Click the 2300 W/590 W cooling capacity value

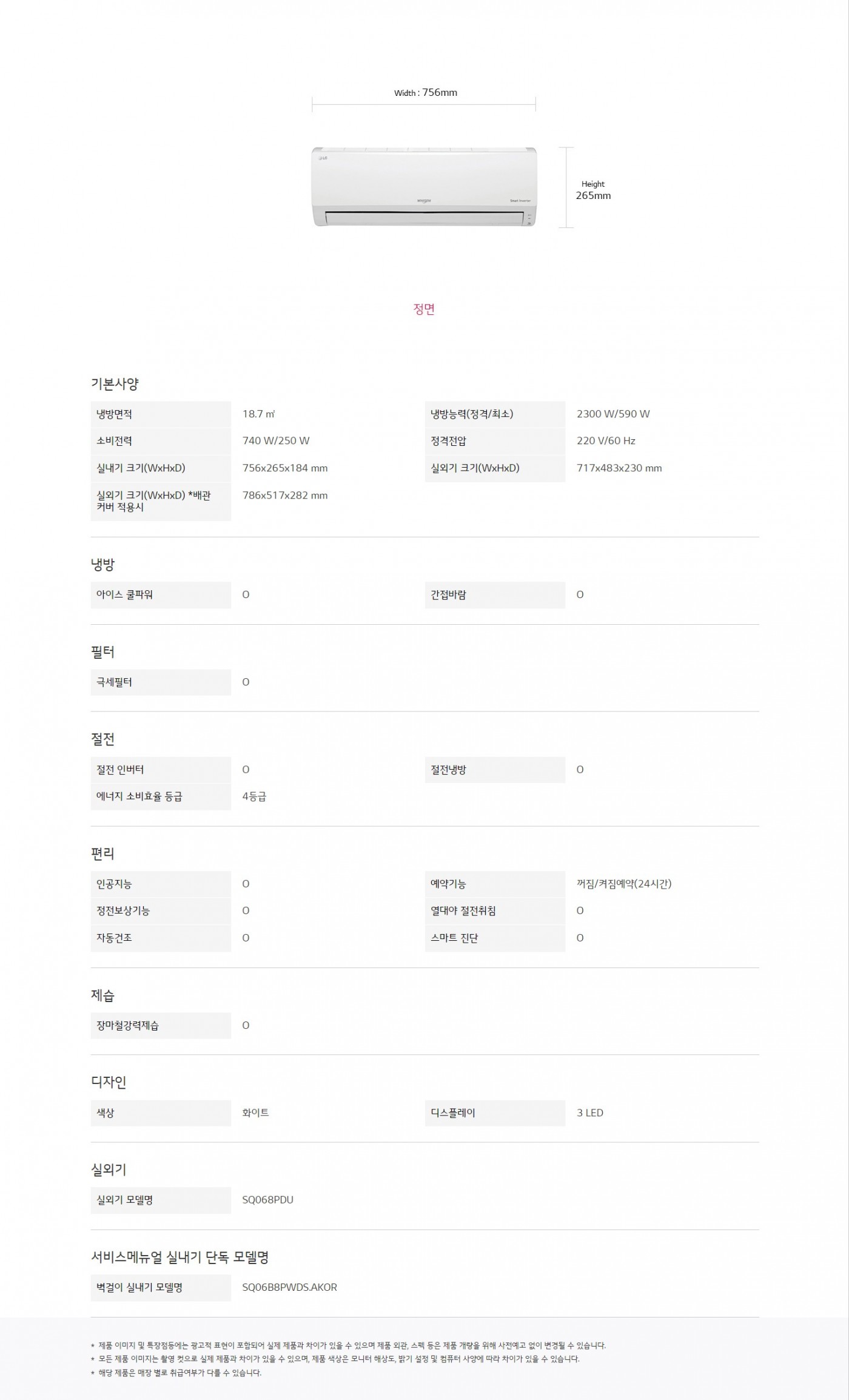[612, 414]
